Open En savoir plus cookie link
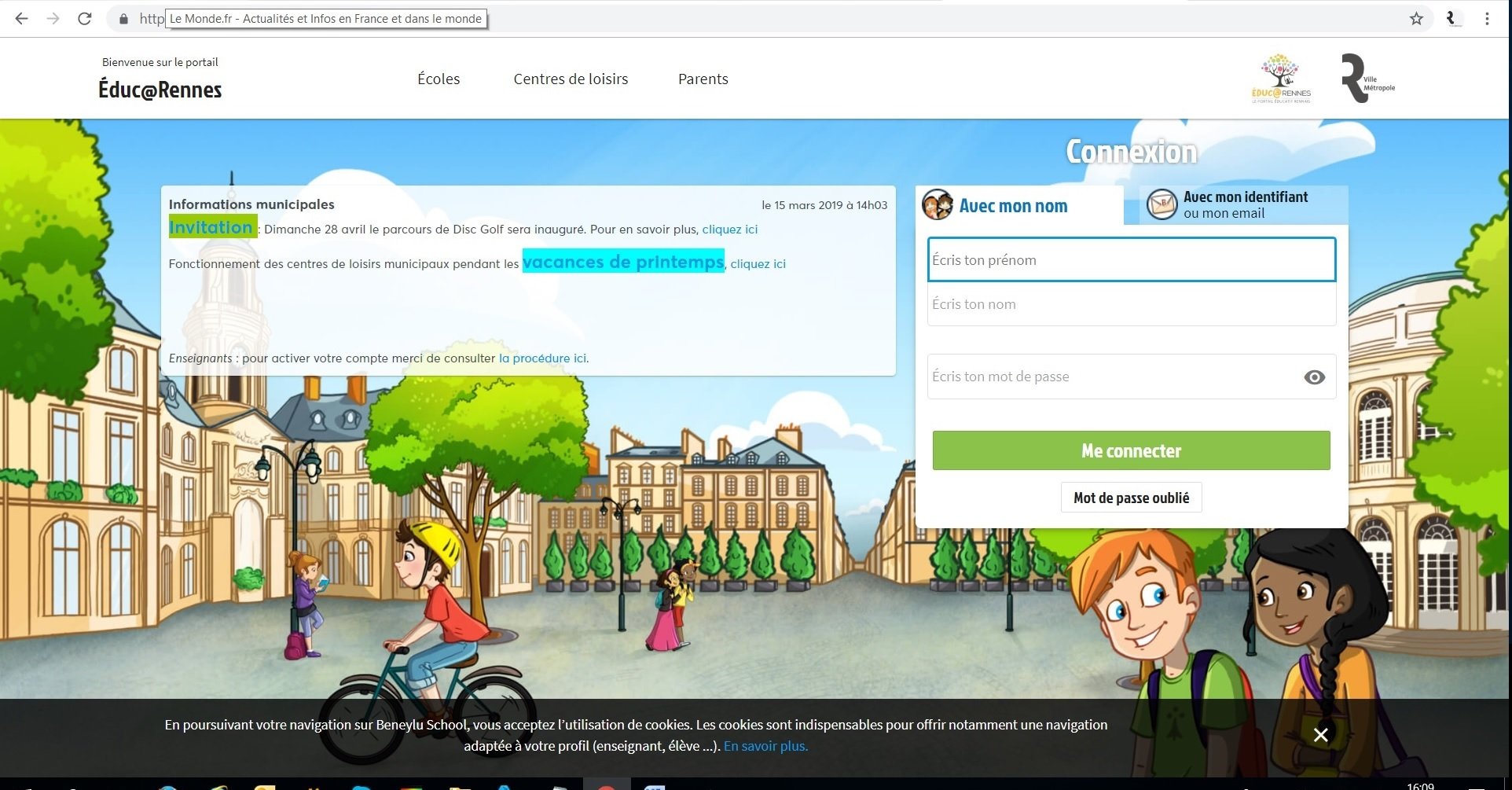Screen dimensions: 1512x790 pos(765,746)
